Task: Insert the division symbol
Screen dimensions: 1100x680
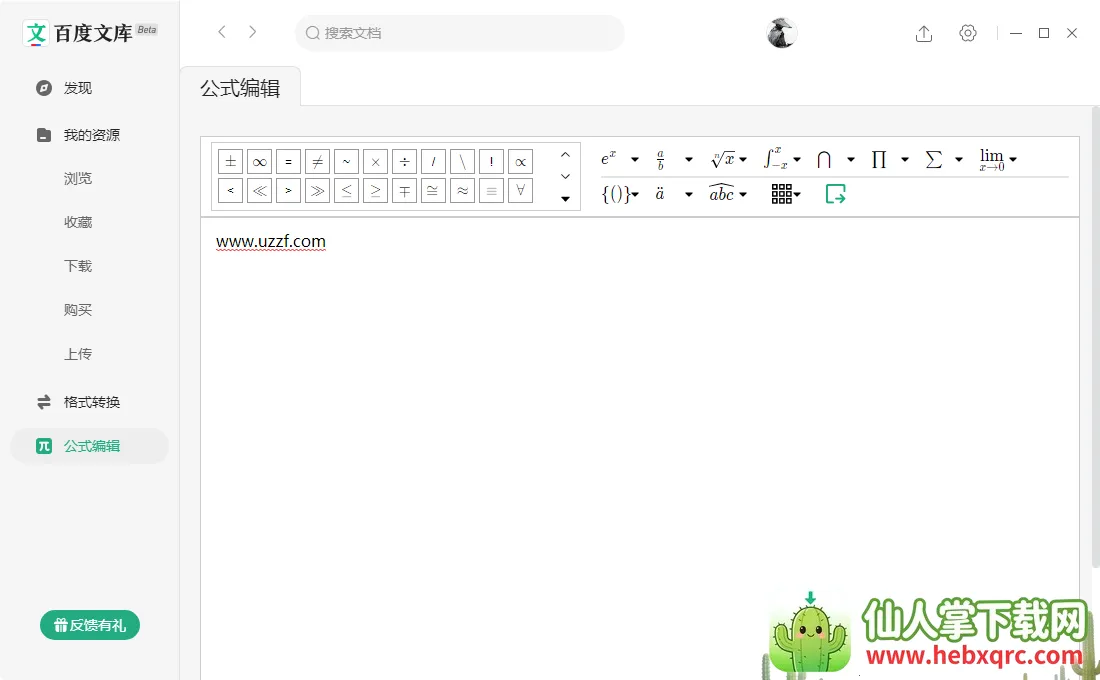Action: (404, 161)
